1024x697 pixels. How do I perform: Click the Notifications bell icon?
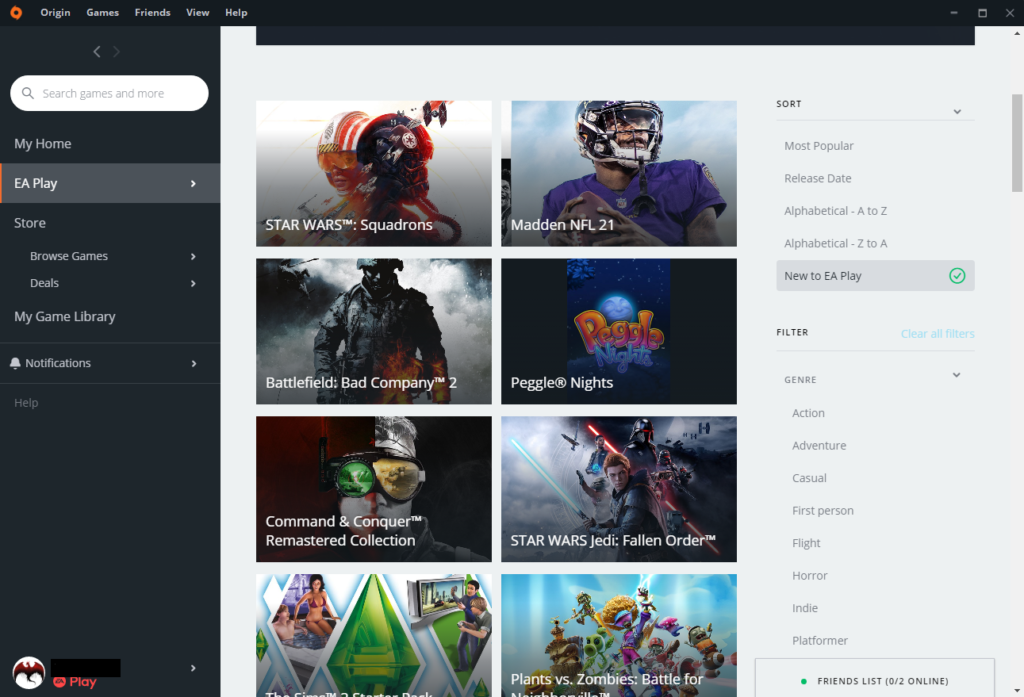(15, 363)
